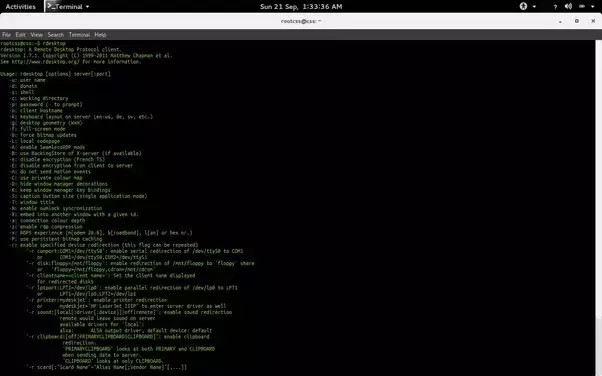Click the '-u: user name' option line

(x=28, y=80)
